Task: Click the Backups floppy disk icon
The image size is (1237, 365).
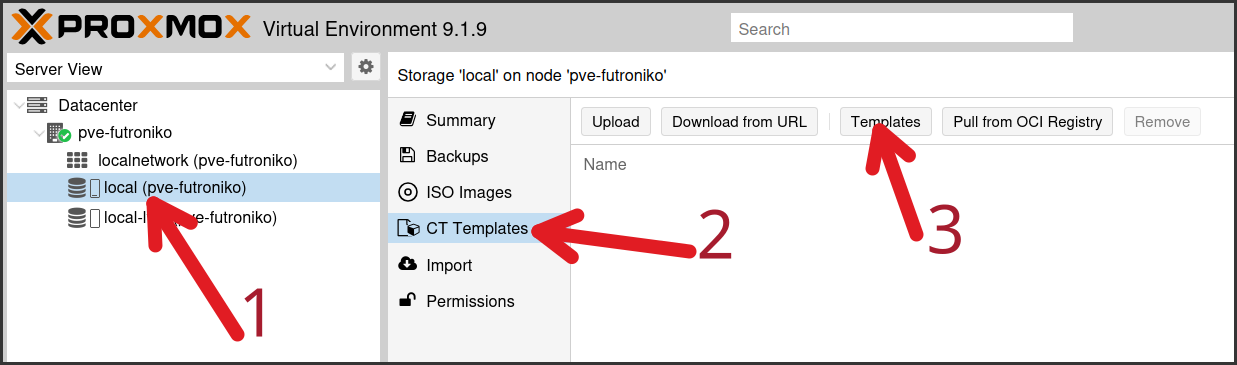Action: tap(407, 156)
